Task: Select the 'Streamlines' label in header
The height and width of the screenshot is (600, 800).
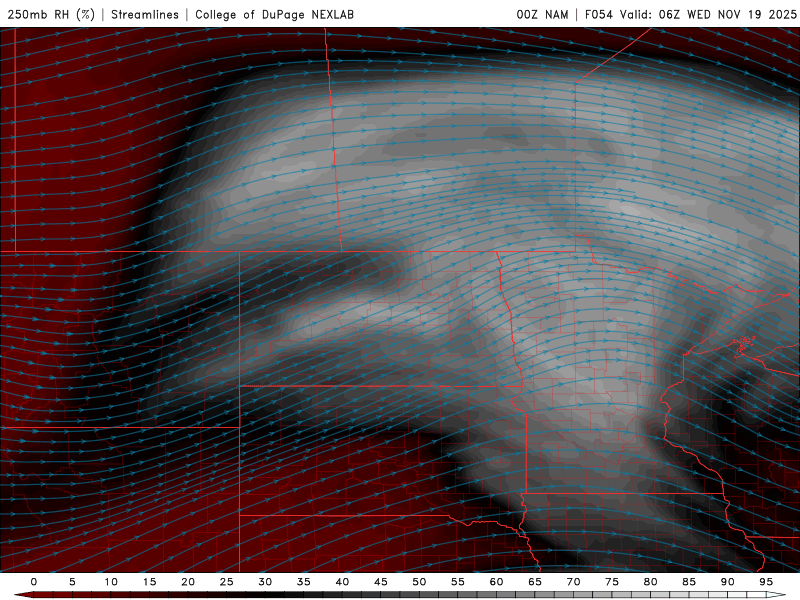Action: (x=145, y=14)
